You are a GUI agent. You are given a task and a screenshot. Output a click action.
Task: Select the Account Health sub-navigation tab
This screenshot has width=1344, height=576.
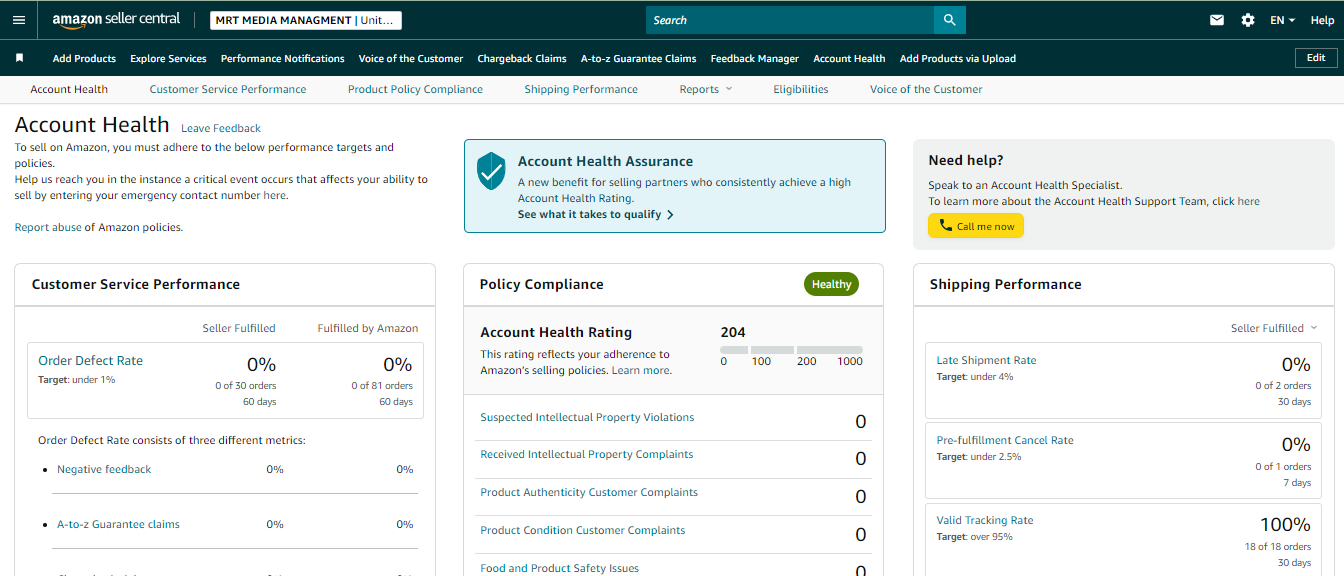pyautogui.click(x=69, y=89)
